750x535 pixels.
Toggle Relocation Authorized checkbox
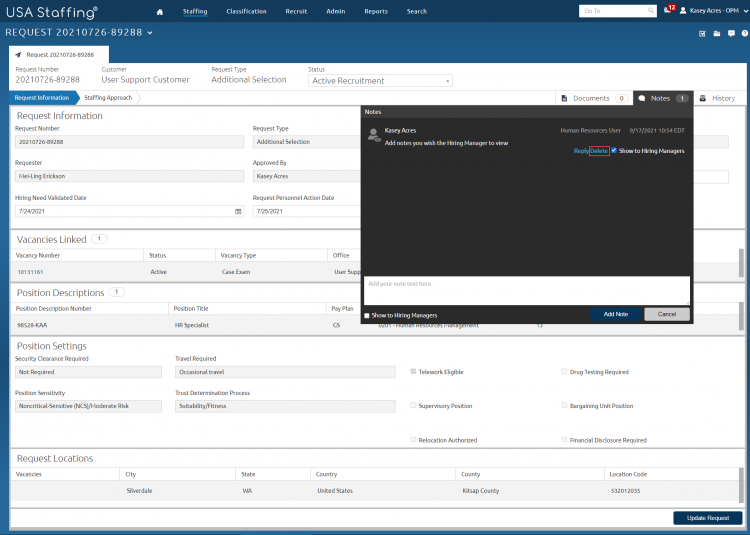pos(413,440)
